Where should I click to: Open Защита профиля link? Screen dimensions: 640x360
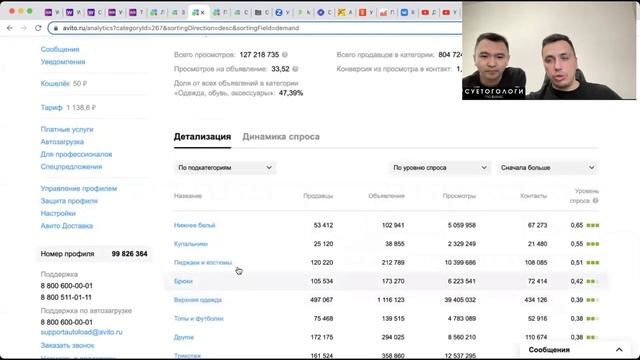coord(69,201)
